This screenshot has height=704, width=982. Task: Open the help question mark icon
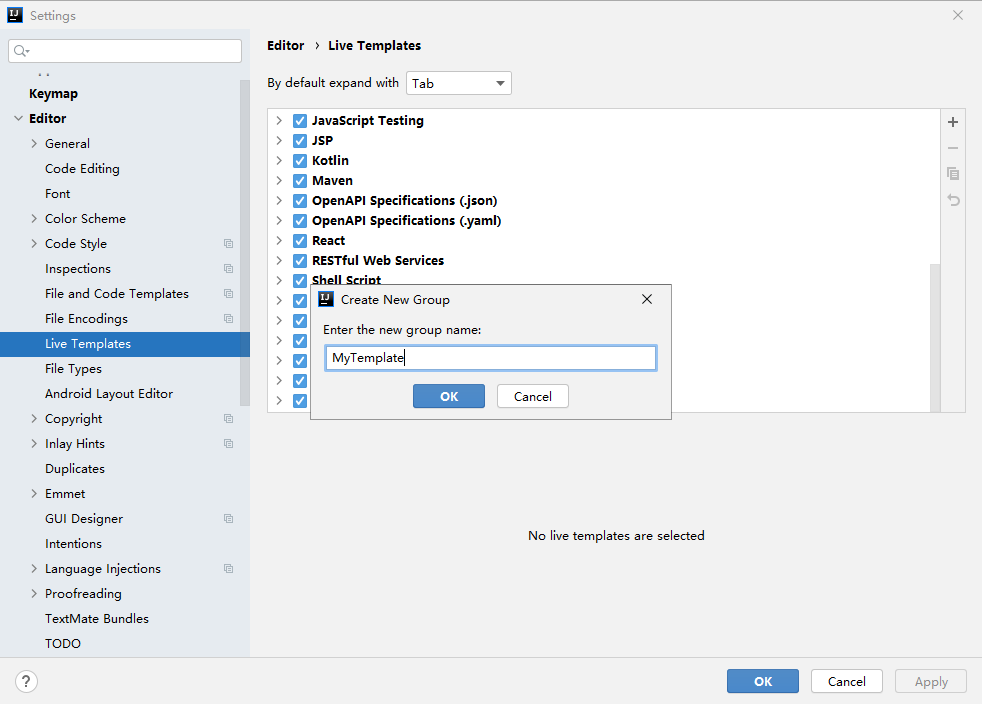tap(26, 681)
